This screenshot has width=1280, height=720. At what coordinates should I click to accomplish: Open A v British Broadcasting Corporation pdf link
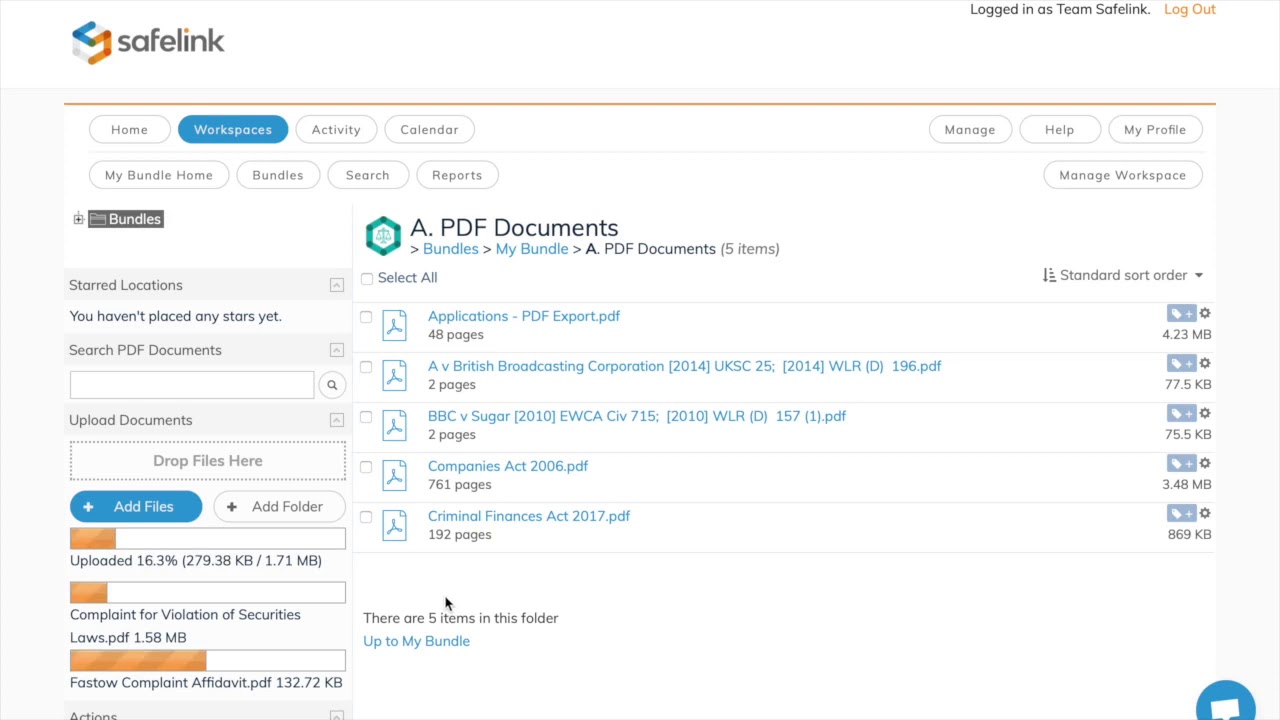[685, 366]
